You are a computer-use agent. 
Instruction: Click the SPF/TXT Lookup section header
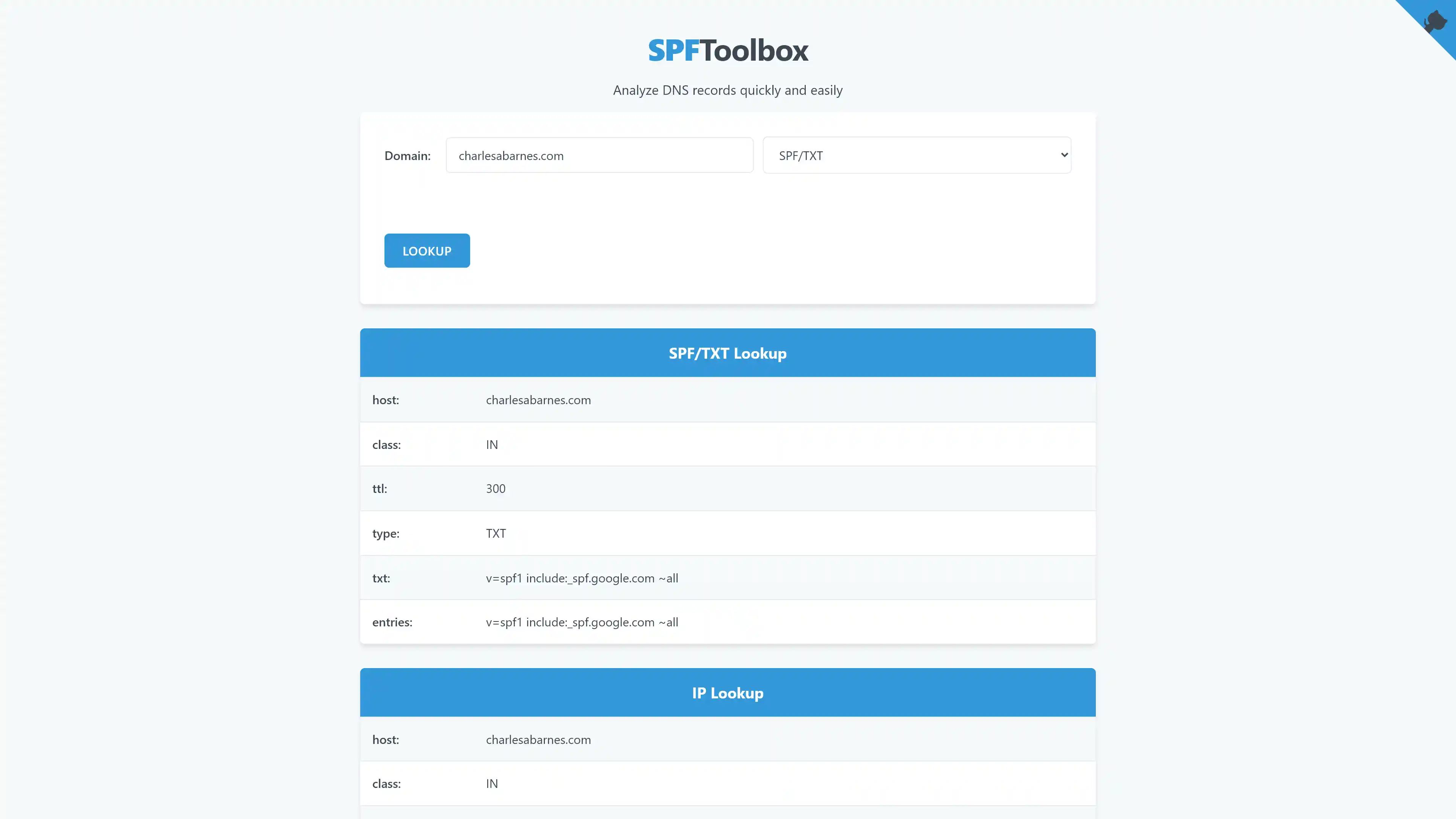pyautogui.click(x=728, y=353)
